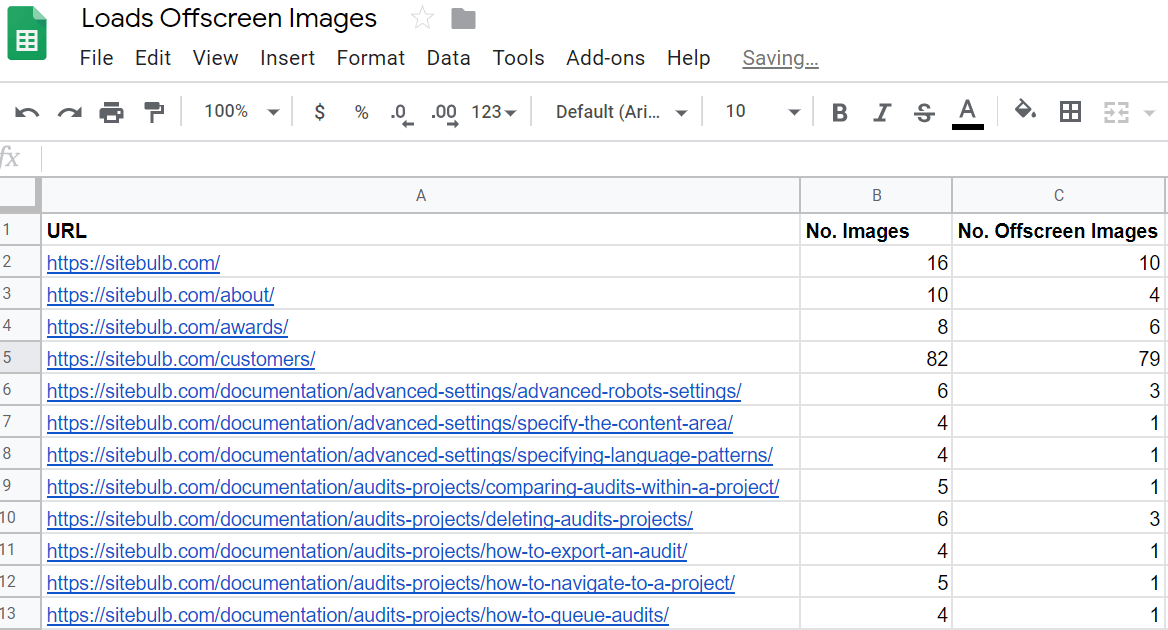Format as currency with dollar icon

coord(320,112)
